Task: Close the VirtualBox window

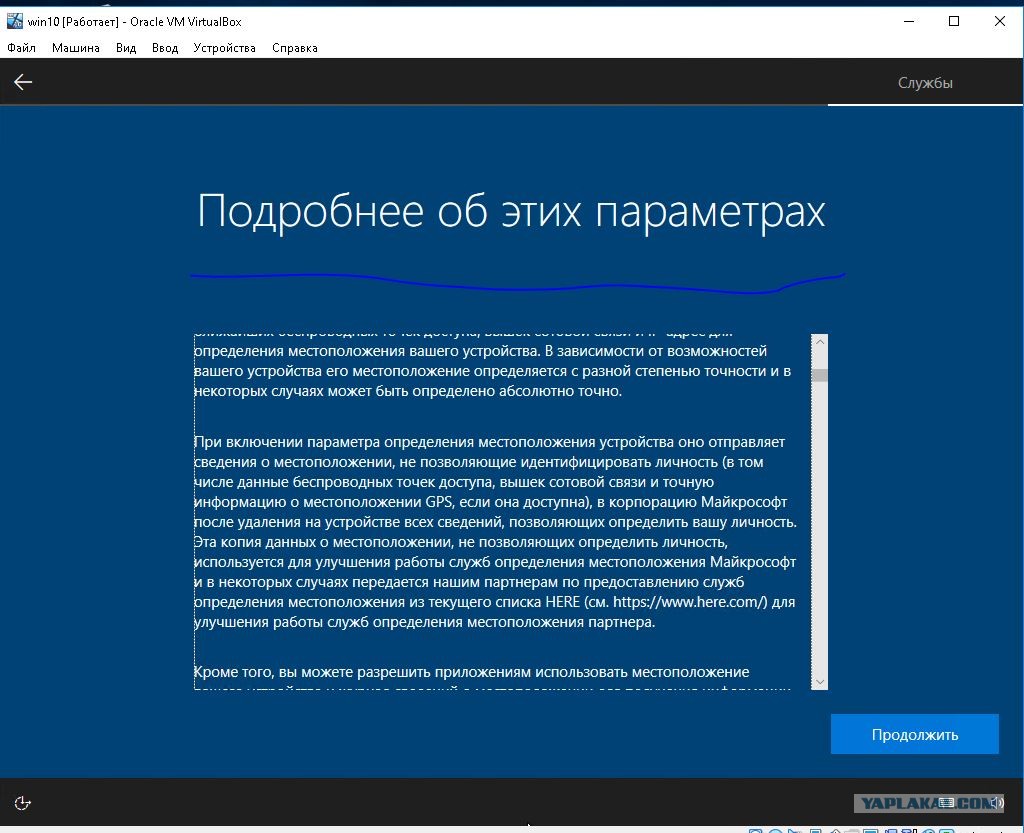Action: pos(999,22)
